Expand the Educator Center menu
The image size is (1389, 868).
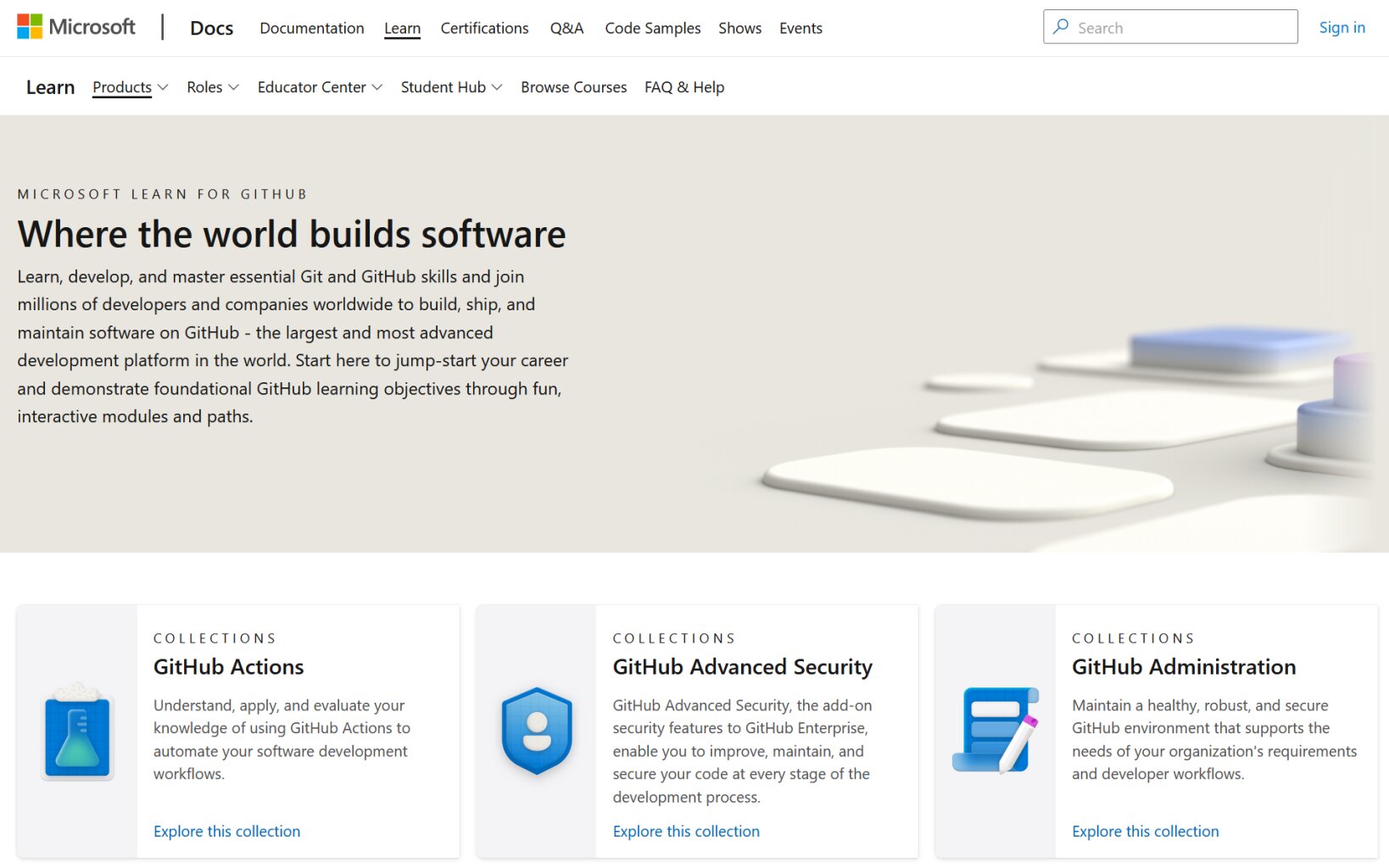point(320,87)
